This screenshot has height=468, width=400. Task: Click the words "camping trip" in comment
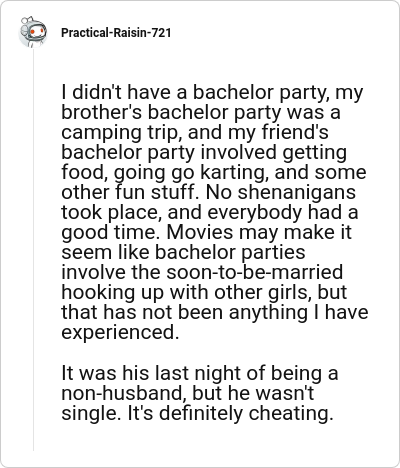click(120, 133)
